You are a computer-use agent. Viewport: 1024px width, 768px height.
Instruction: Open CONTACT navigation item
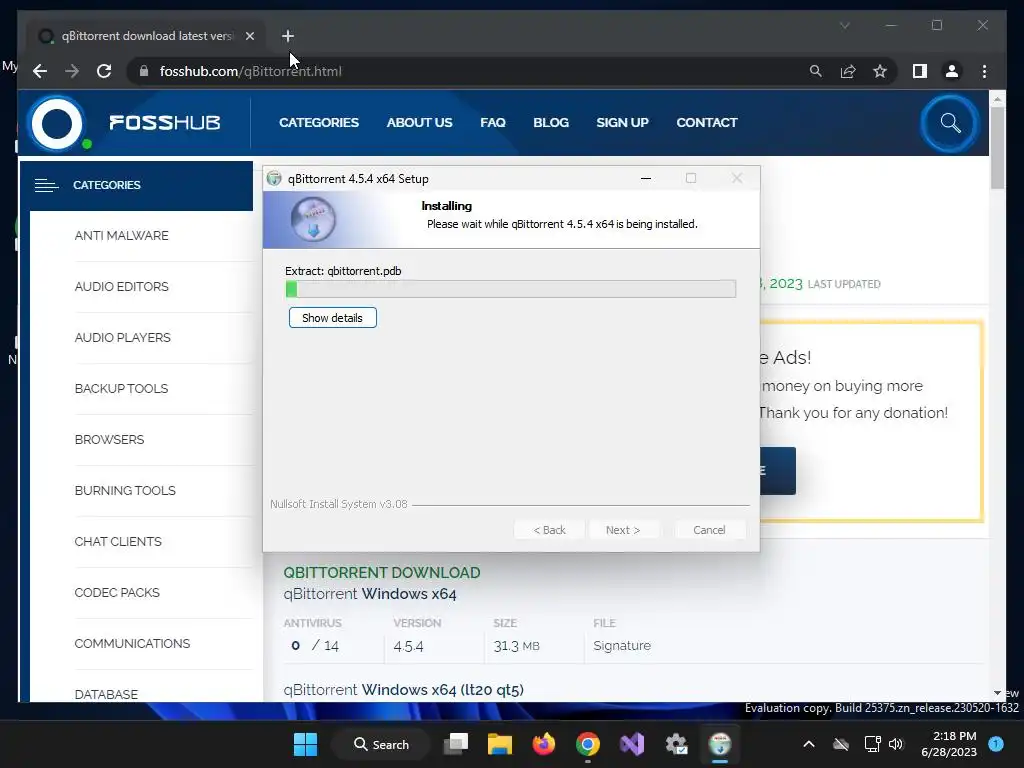pyautogui.click(x=707, y=123)
